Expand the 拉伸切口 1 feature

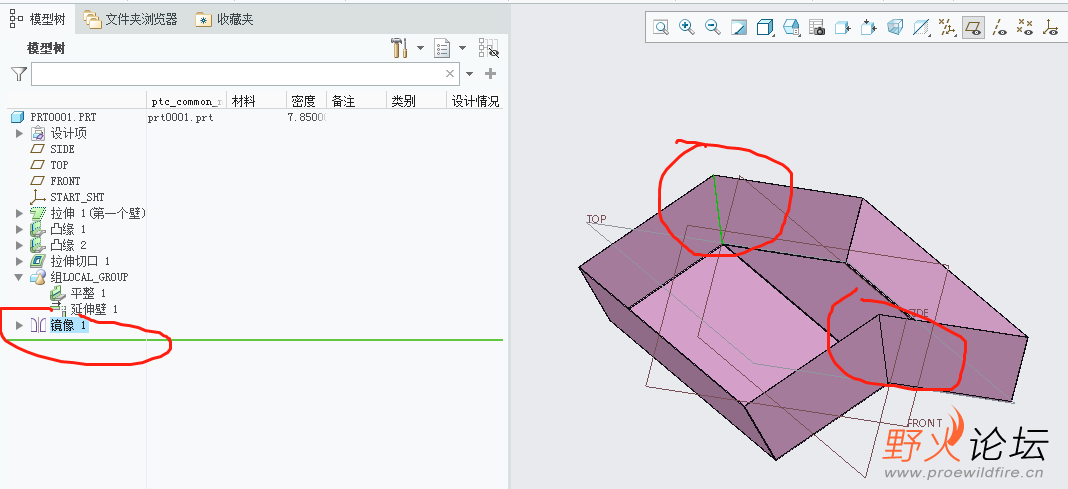point(20,261)
